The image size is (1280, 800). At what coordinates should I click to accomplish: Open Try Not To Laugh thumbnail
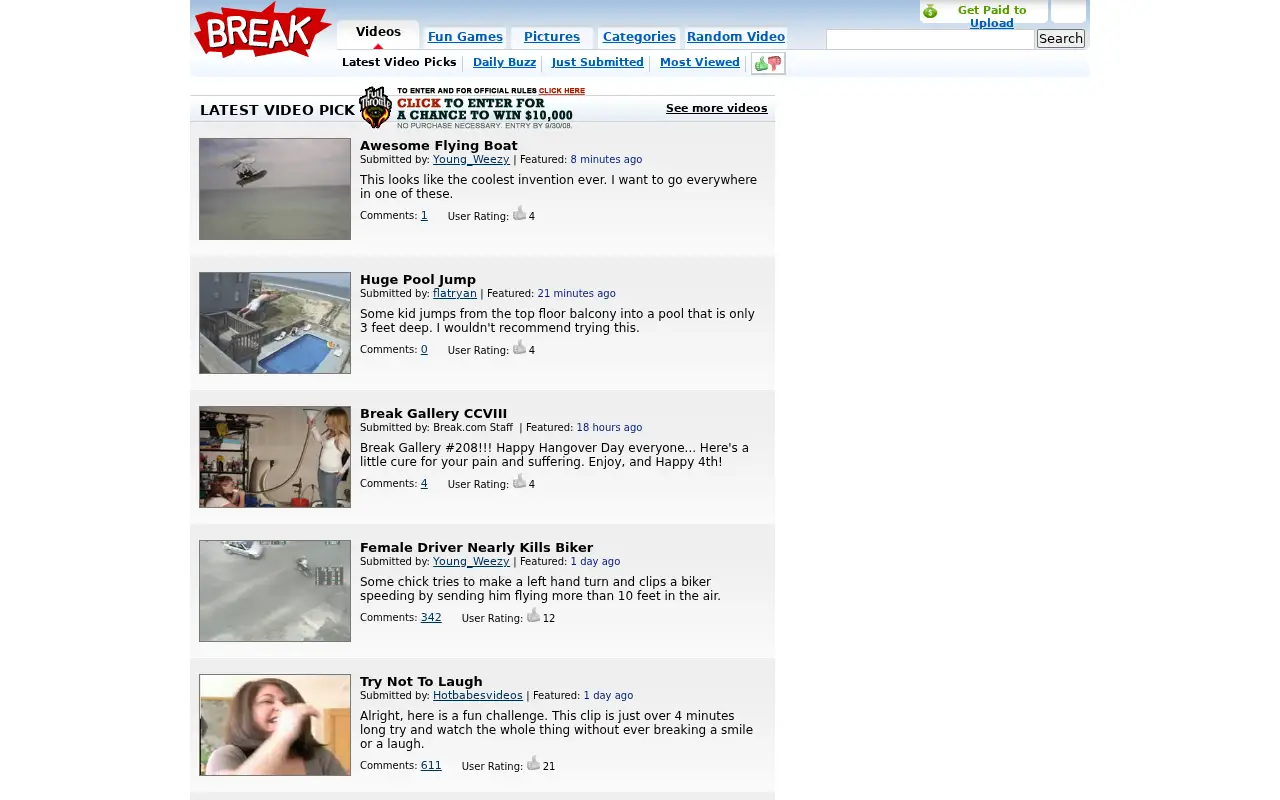(275, 725)
